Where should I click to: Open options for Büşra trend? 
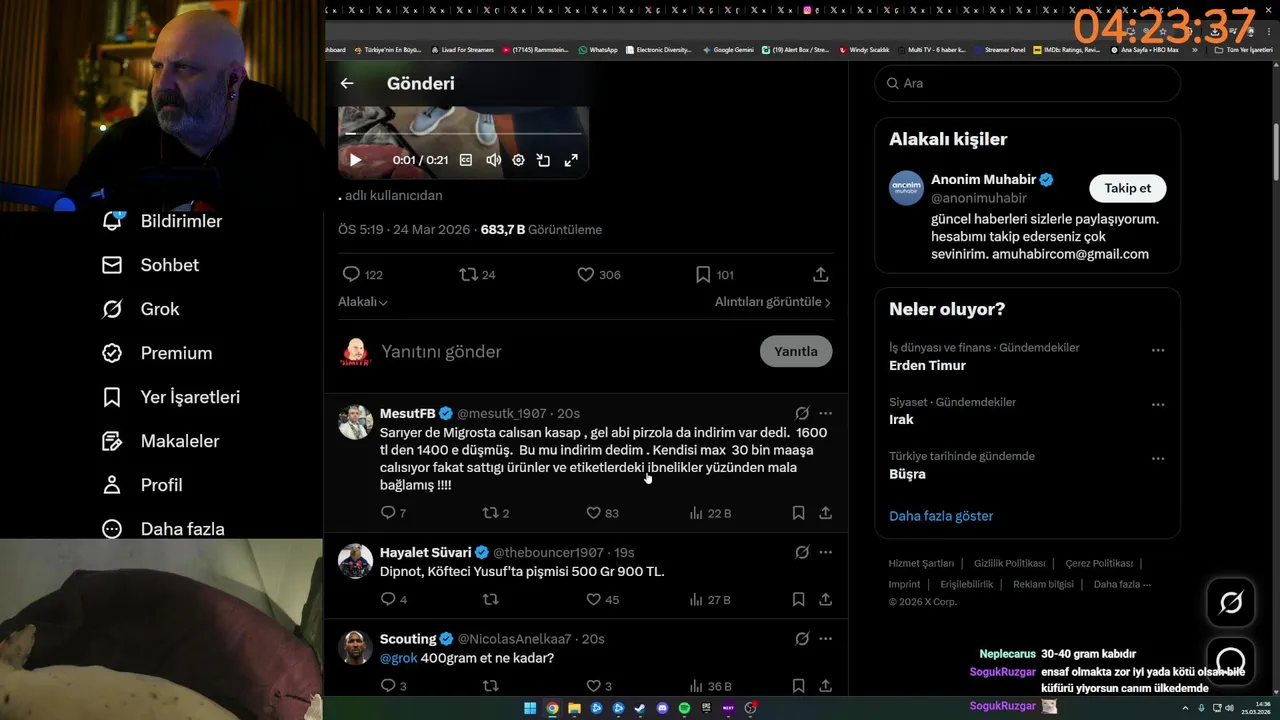1158,459
